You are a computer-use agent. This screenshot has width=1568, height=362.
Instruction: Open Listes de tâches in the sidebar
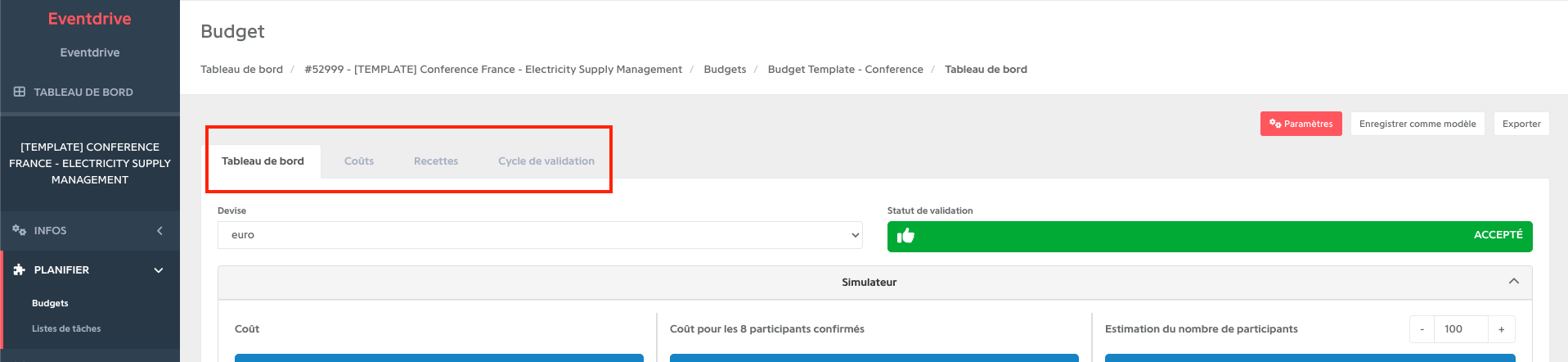66,328
